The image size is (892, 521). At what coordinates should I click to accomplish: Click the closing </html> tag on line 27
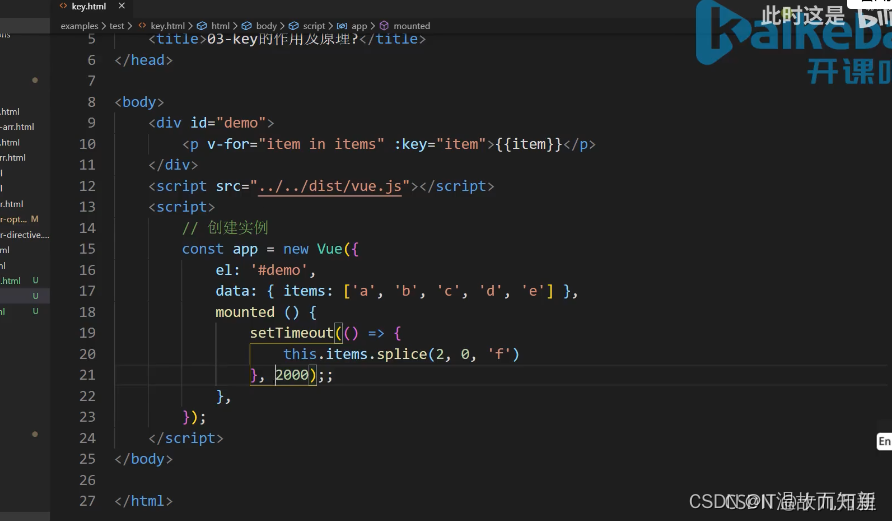point(143,501)
